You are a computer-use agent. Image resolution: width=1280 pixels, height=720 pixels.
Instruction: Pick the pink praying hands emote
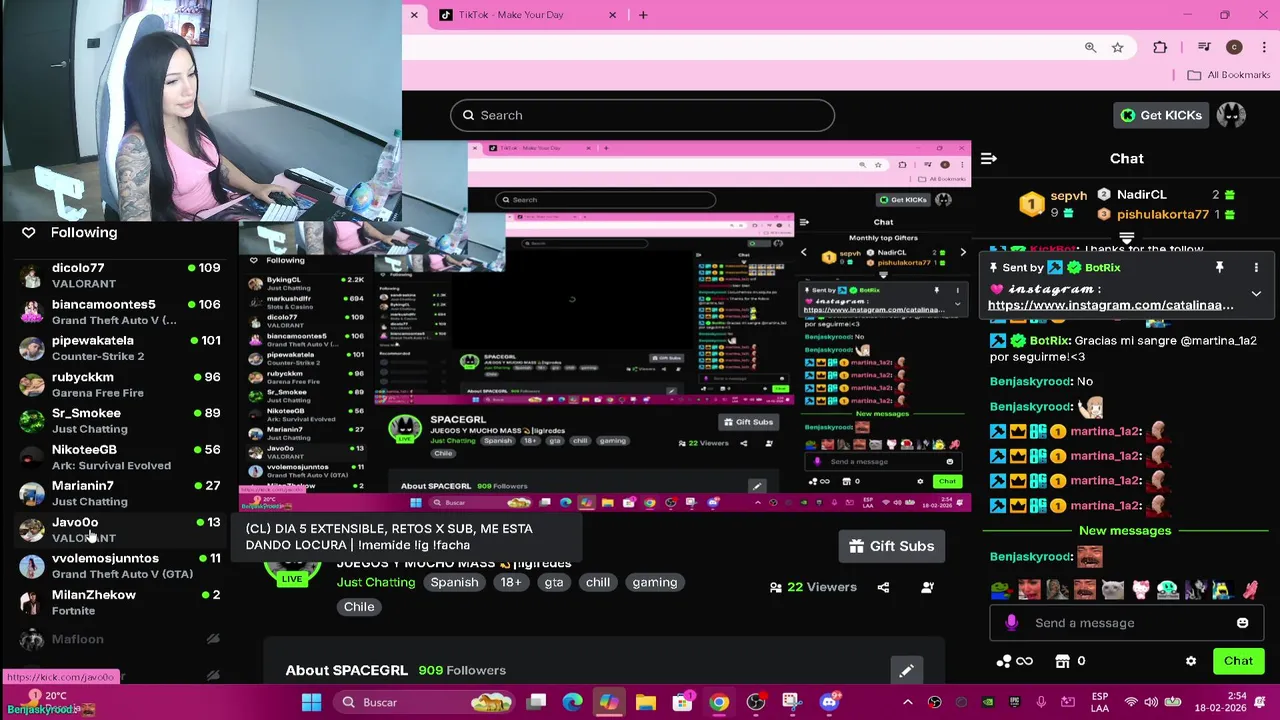click(1250, 590)
